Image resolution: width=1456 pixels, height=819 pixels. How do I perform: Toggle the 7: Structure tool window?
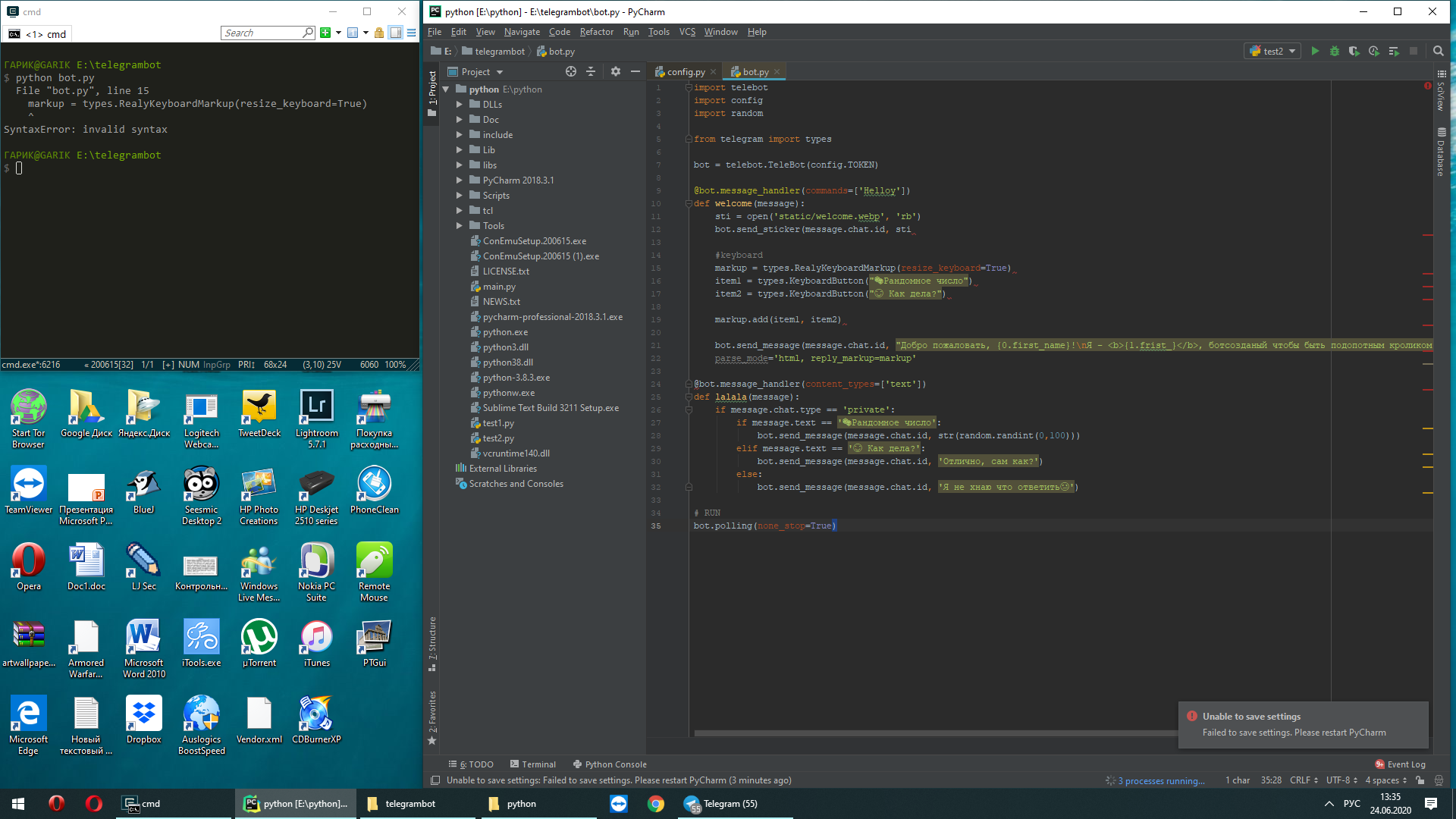432,643
